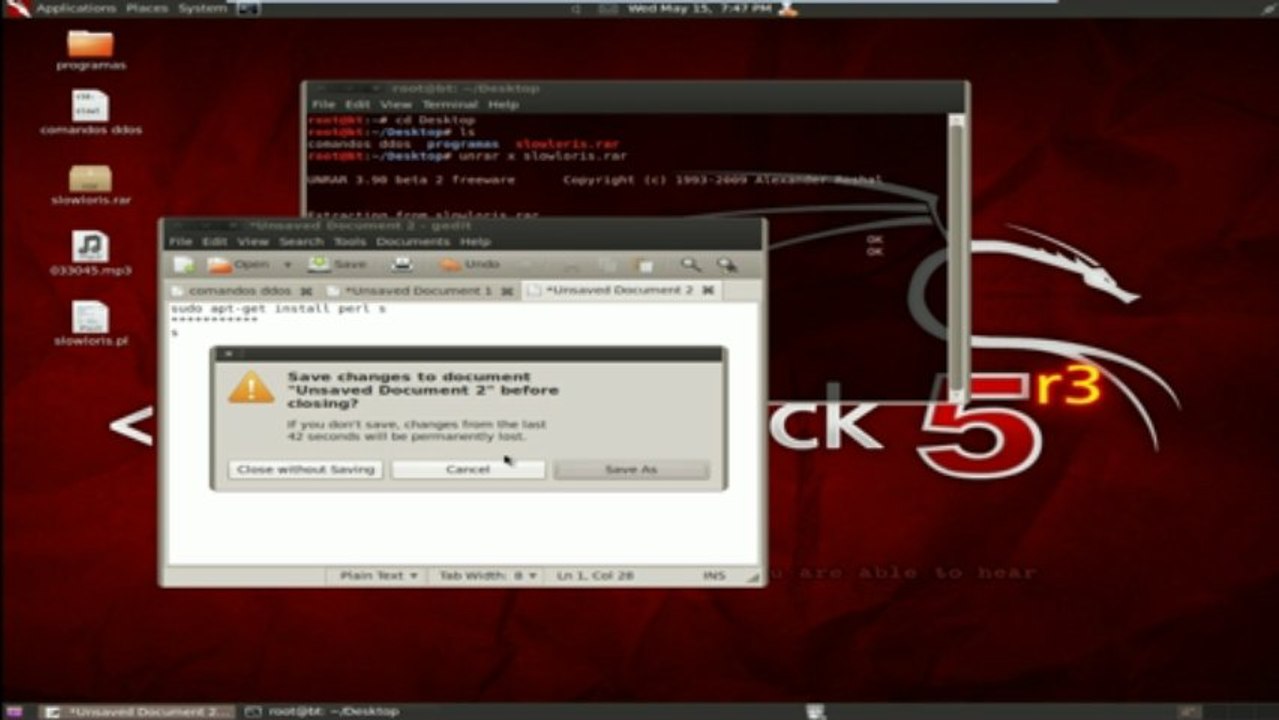1279x720 pixels.
Task: Click the 033045.mp3 audio desktop icon
Action: [x=91, y=254]
